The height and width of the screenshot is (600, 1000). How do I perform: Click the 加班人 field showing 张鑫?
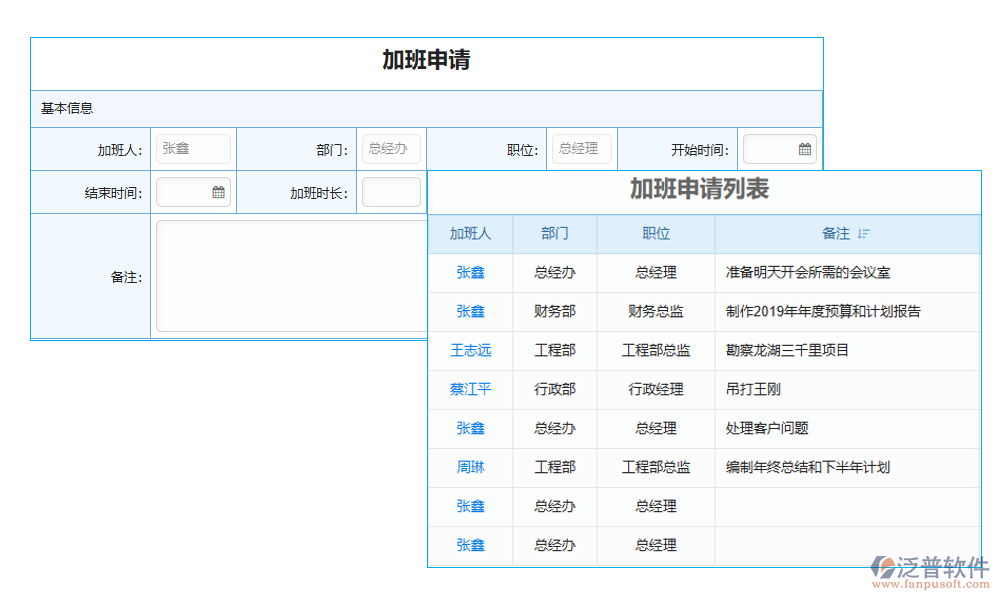point(193,148)
